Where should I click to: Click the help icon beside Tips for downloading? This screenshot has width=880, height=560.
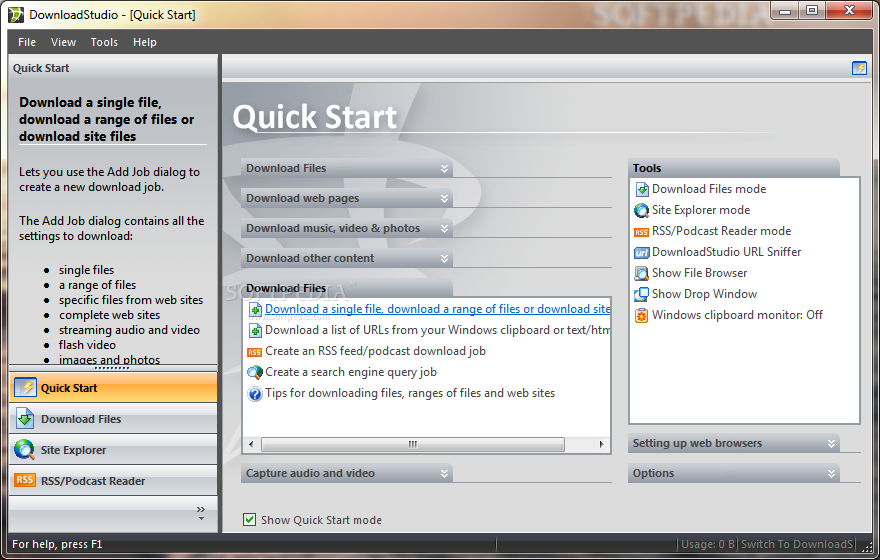255,394
